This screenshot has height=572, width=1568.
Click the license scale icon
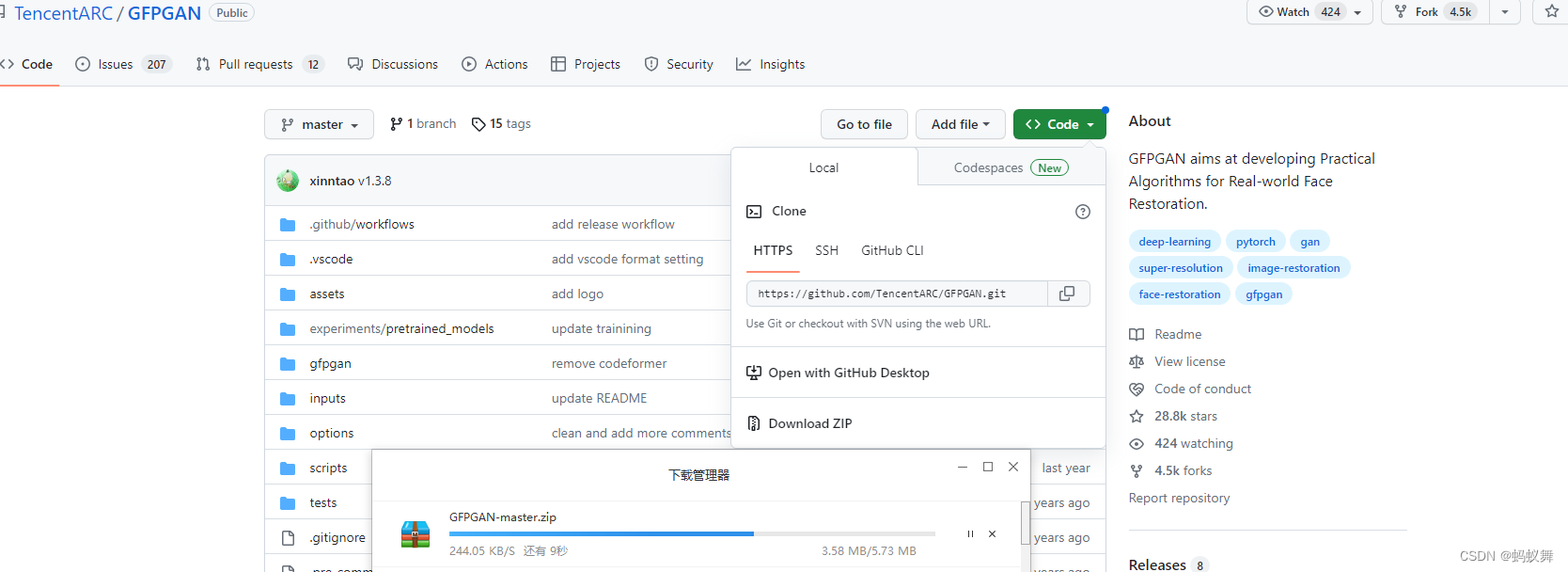point(1137,361)
